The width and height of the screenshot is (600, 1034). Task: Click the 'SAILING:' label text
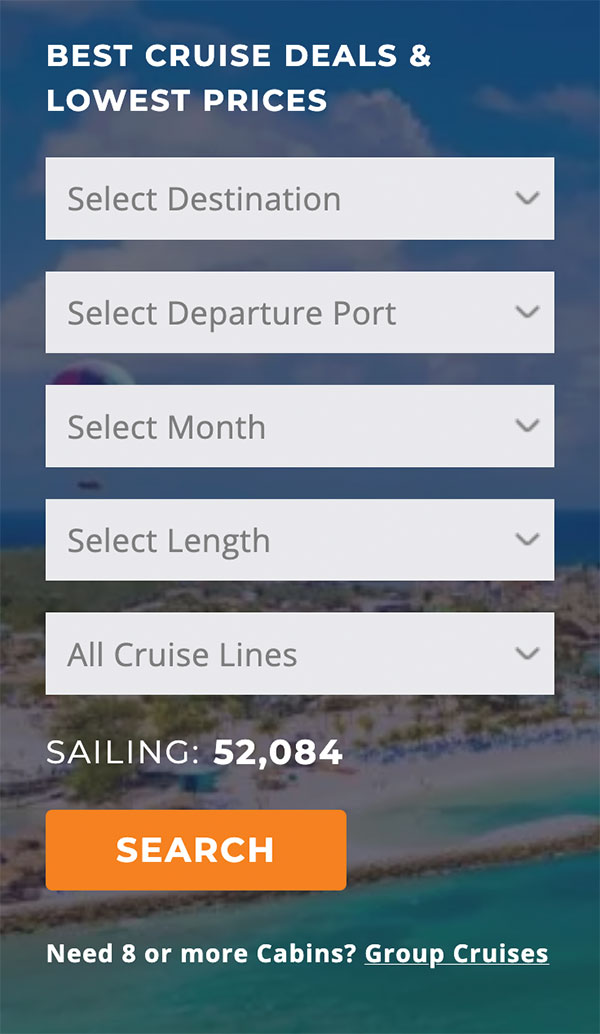click(x=123, y=753)
